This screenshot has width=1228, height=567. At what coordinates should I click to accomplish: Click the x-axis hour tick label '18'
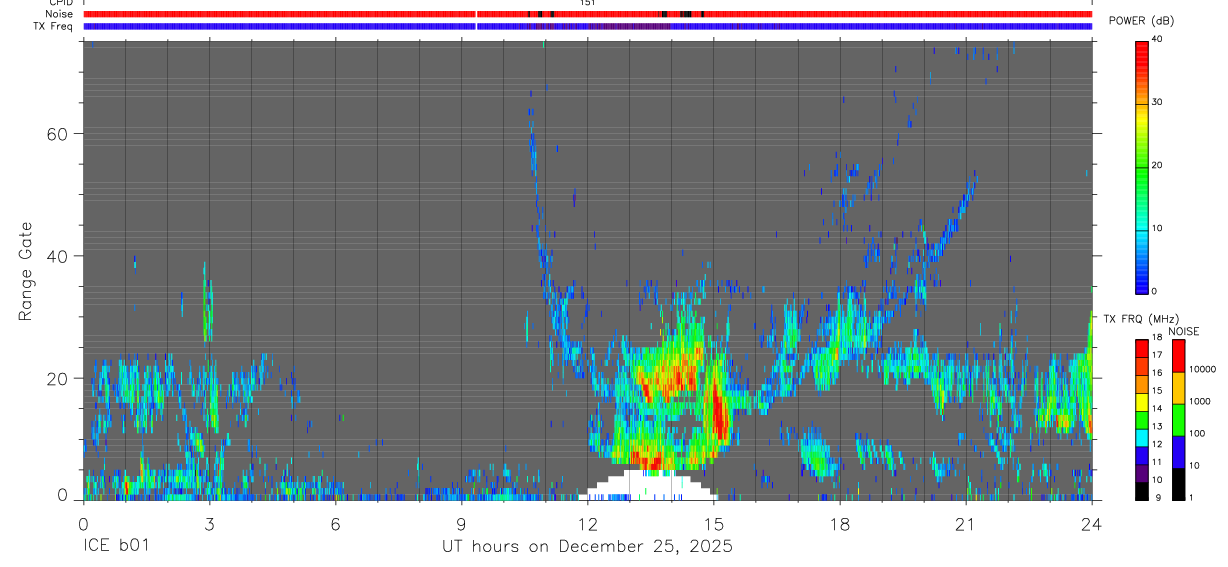click(840, 524)
